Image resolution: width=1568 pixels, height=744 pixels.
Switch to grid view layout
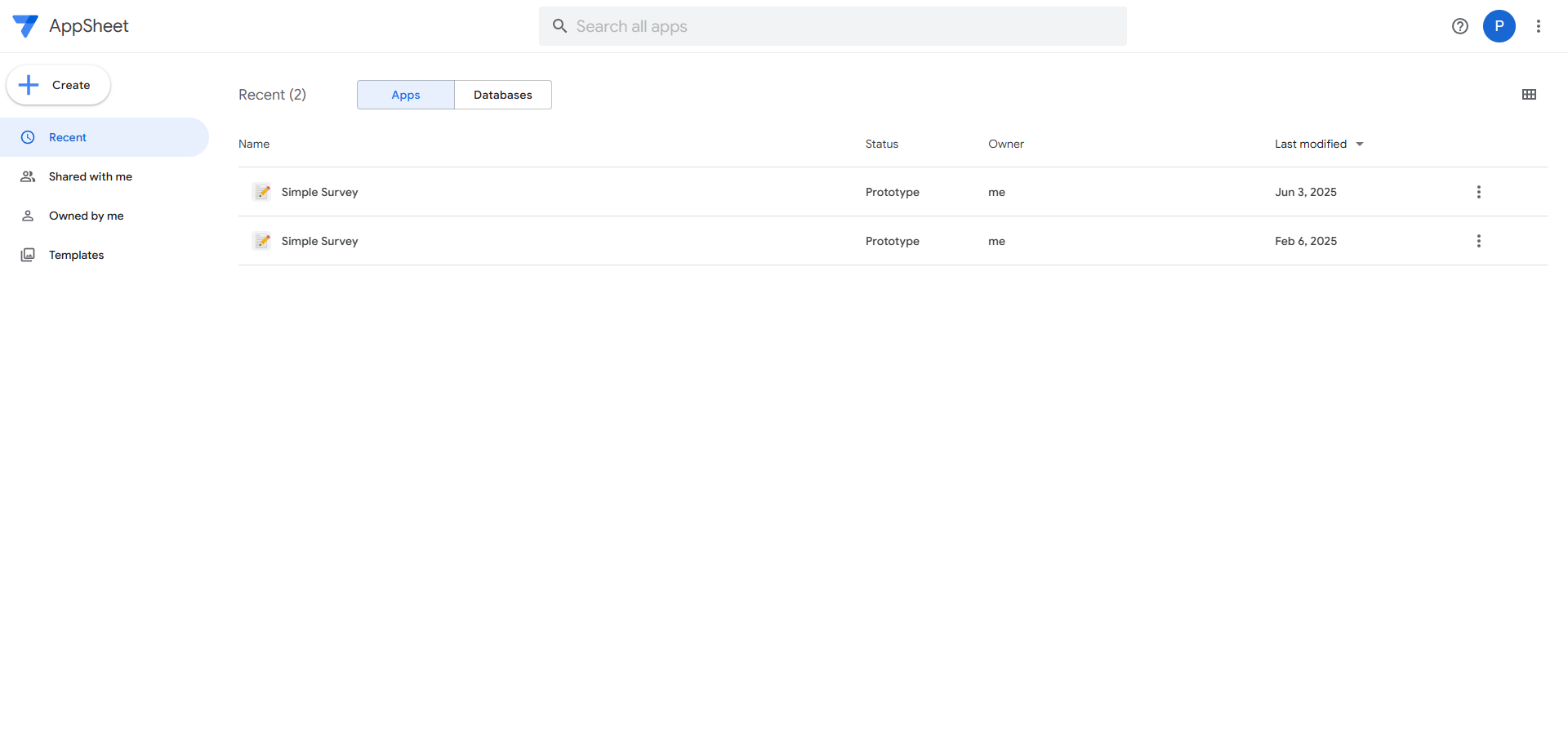[1529, 94]
